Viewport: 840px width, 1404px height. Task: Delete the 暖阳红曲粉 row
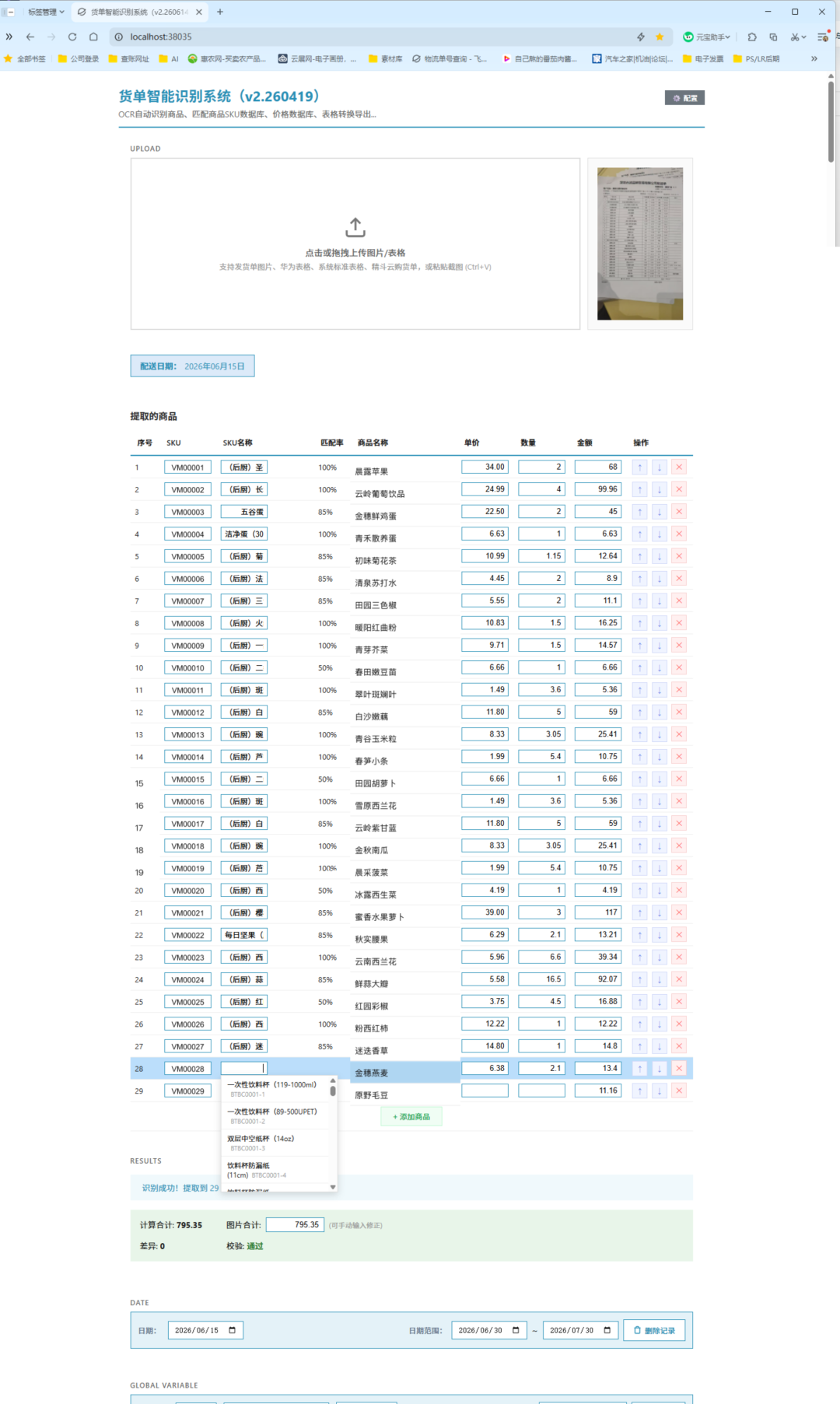[679, 623]
